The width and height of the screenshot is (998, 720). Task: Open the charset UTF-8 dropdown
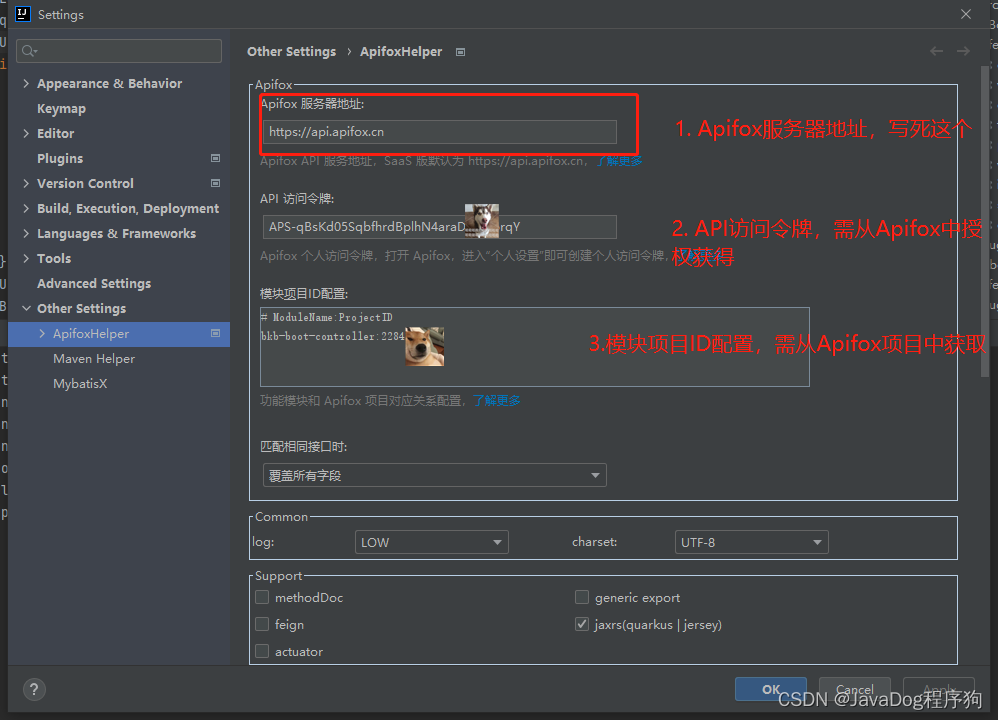(x=752, y=542)
